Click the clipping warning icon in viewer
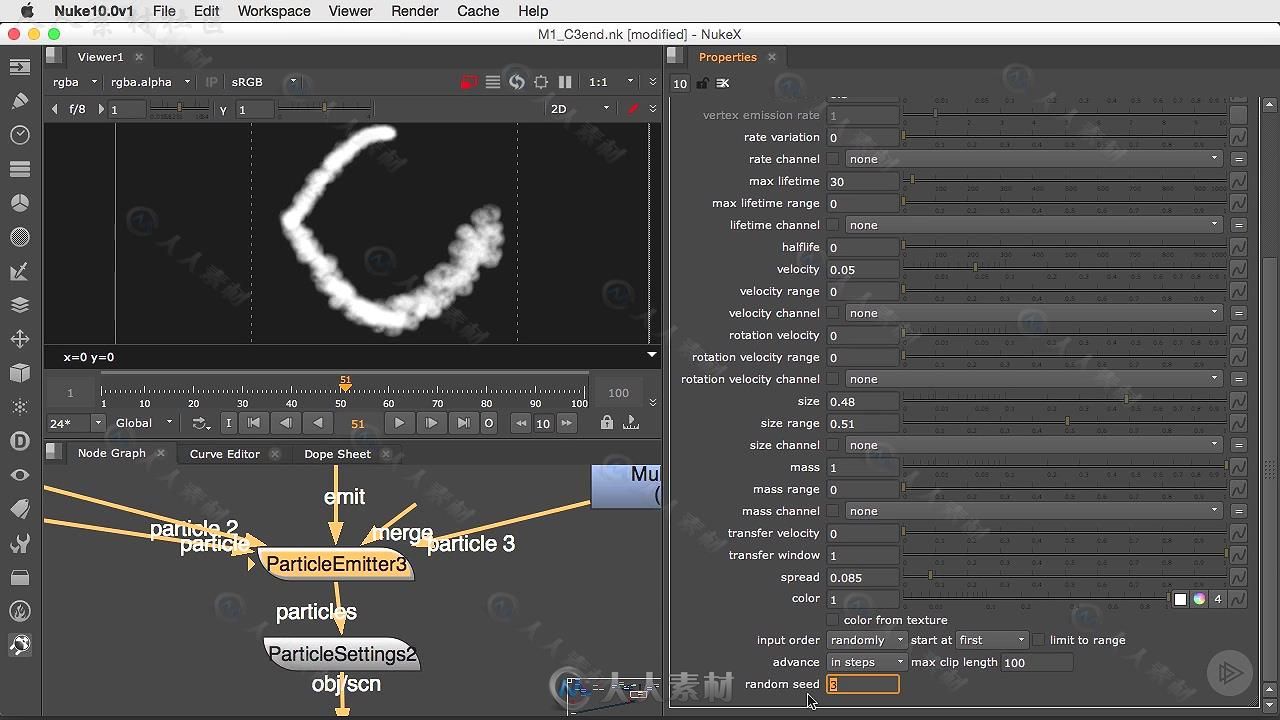 coord(469,82)
